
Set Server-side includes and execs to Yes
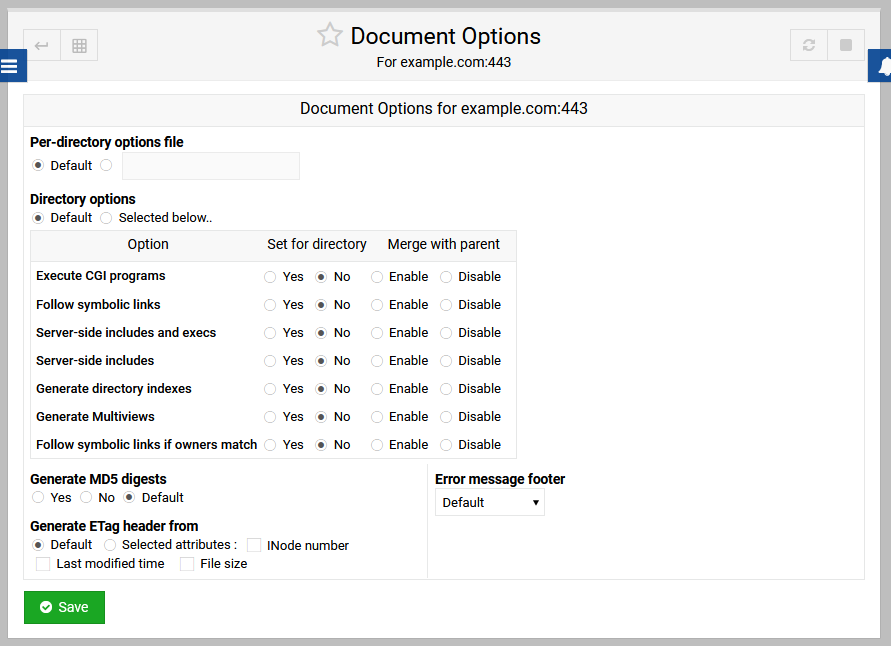(270, 333)
